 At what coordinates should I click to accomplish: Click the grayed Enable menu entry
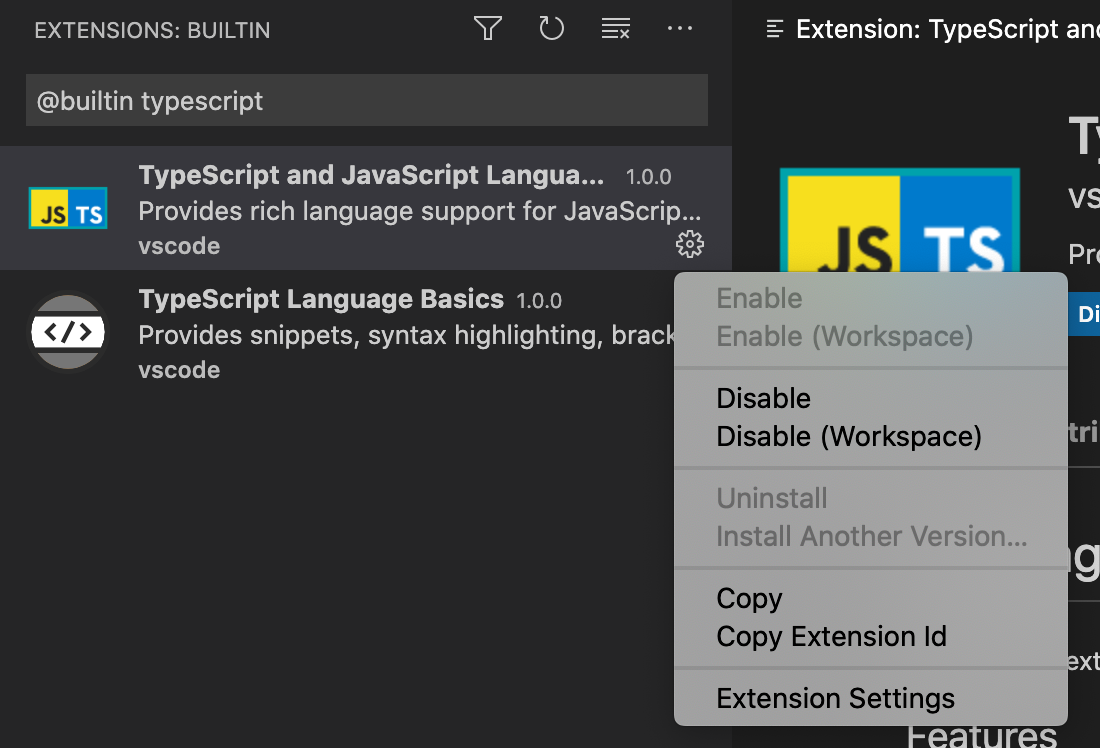[759, 299]
